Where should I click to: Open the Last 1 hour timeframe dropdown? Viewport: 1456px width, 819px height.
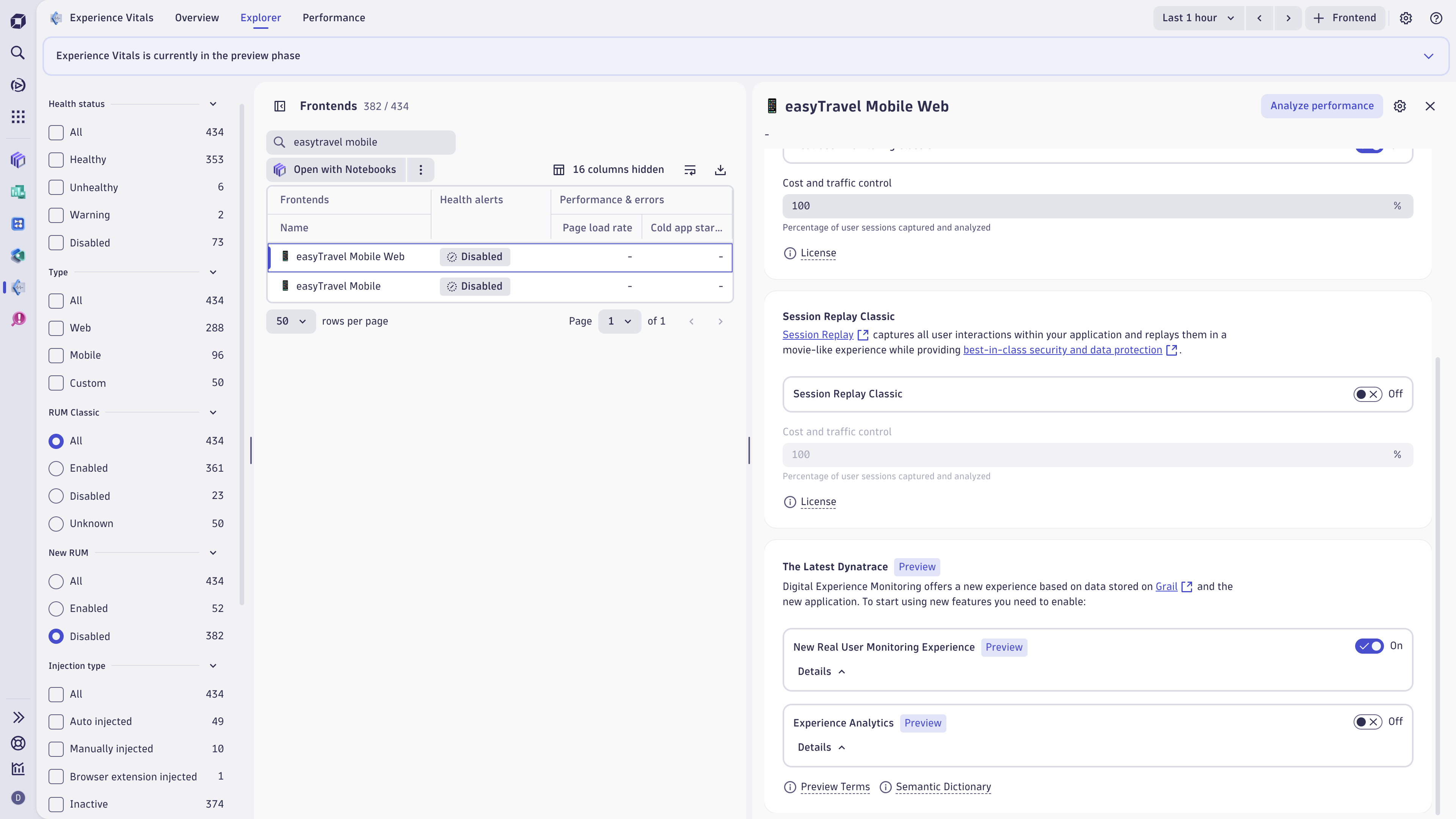pos(1198,17)
